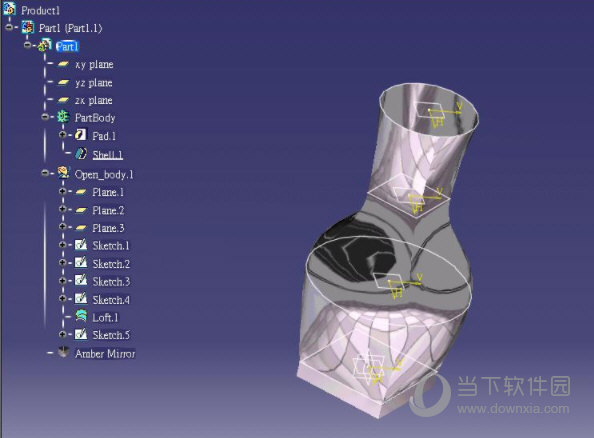This screenshot has width=594, height=438.
Task: Click the Shell.1 feature icon
Action: [81, 153]
